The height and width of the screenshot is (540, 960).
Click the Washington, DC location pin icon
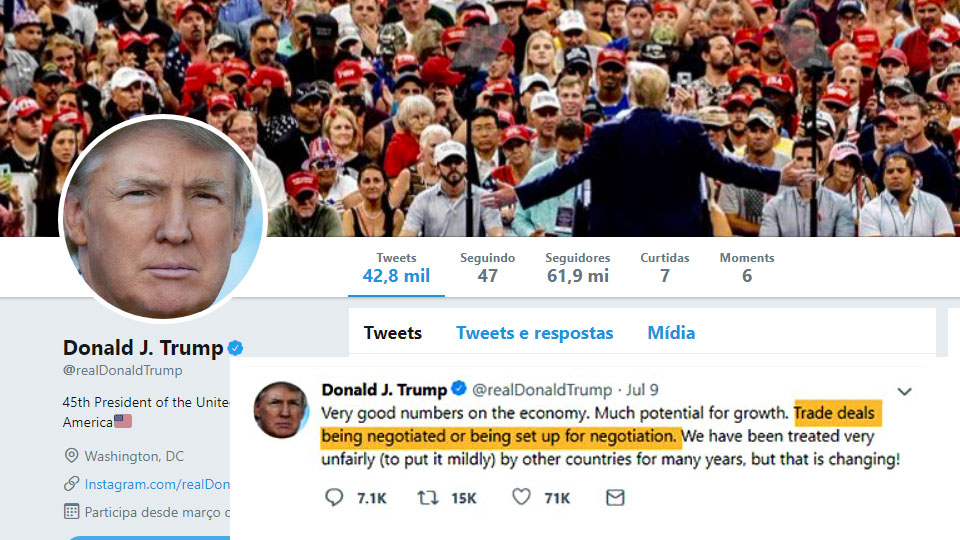(72, 456)
